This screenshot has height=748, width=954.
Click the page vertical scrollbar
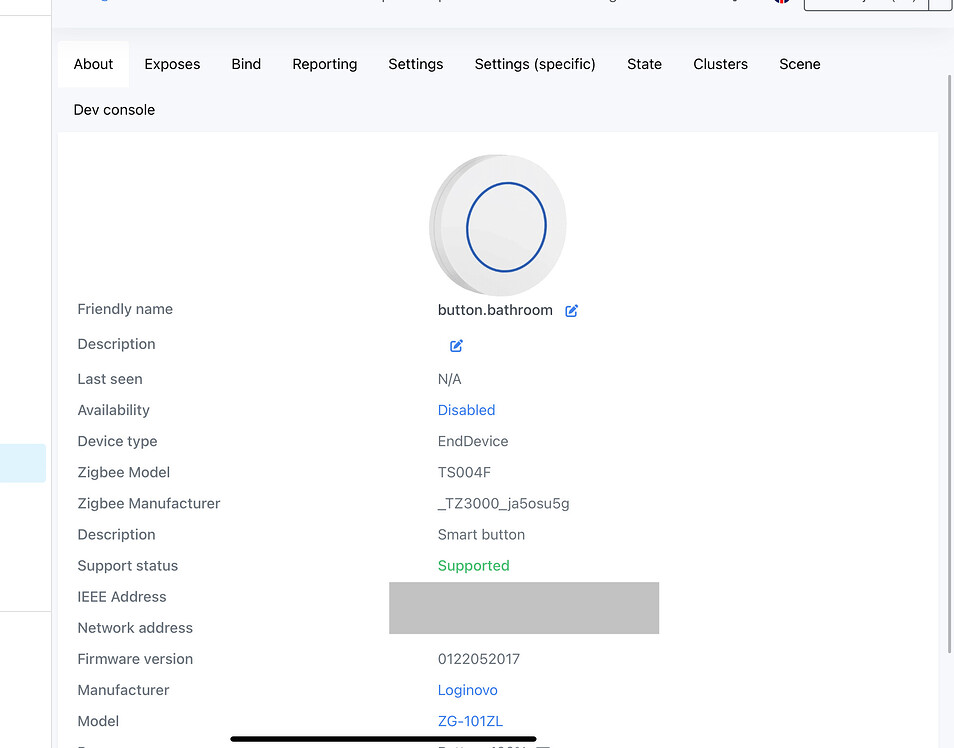point(950,365)
